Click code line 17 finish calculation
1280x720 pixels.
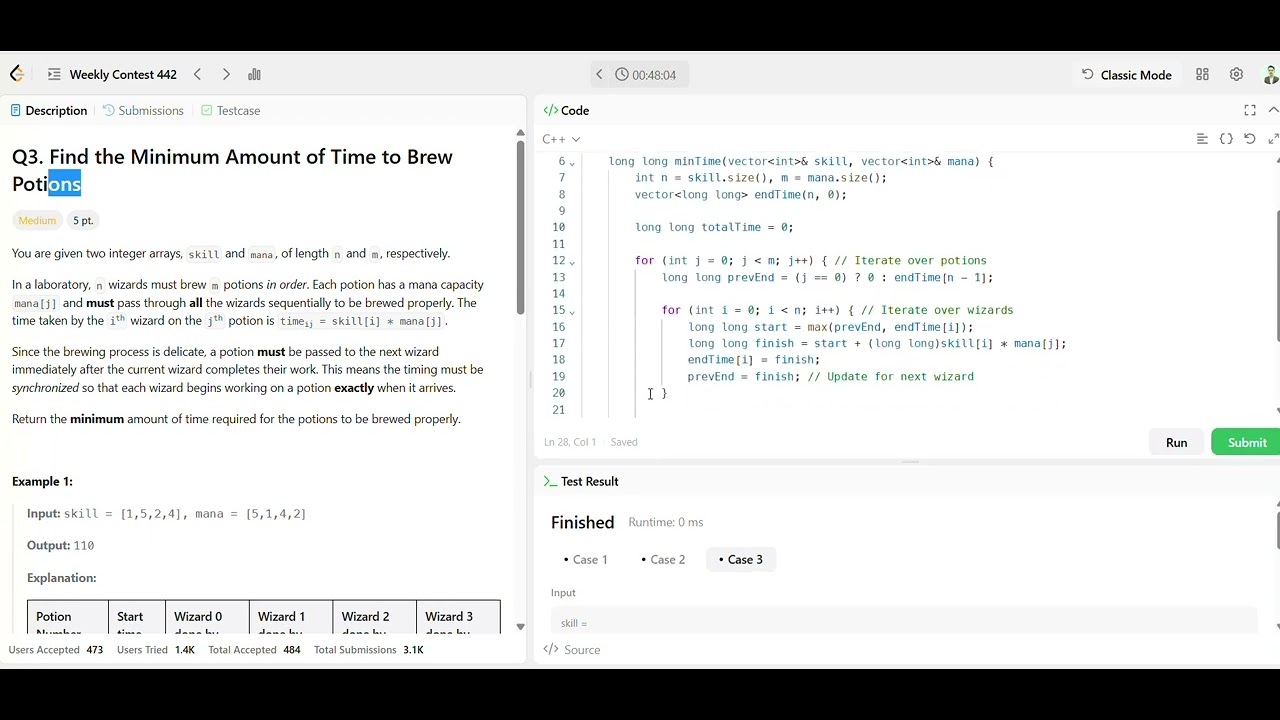tap(877, 343)
